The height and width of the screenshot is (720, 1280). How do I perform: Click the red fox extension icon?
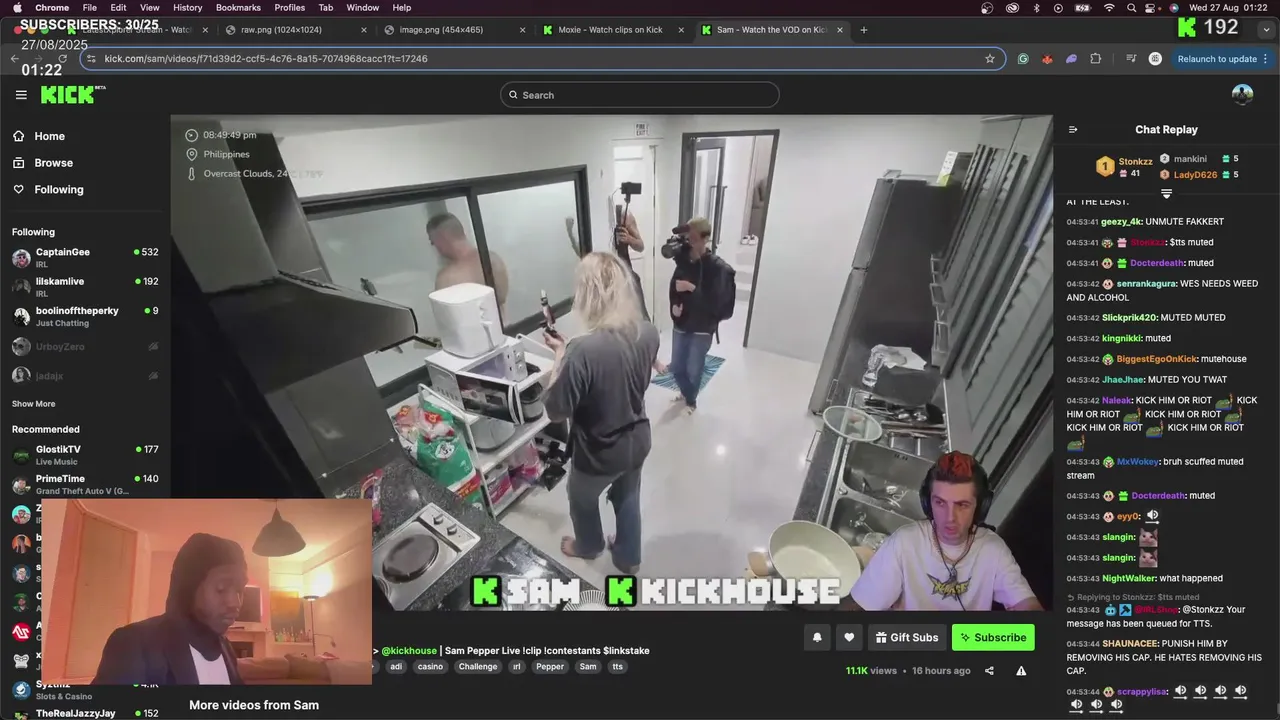(x=1047, y=59)
